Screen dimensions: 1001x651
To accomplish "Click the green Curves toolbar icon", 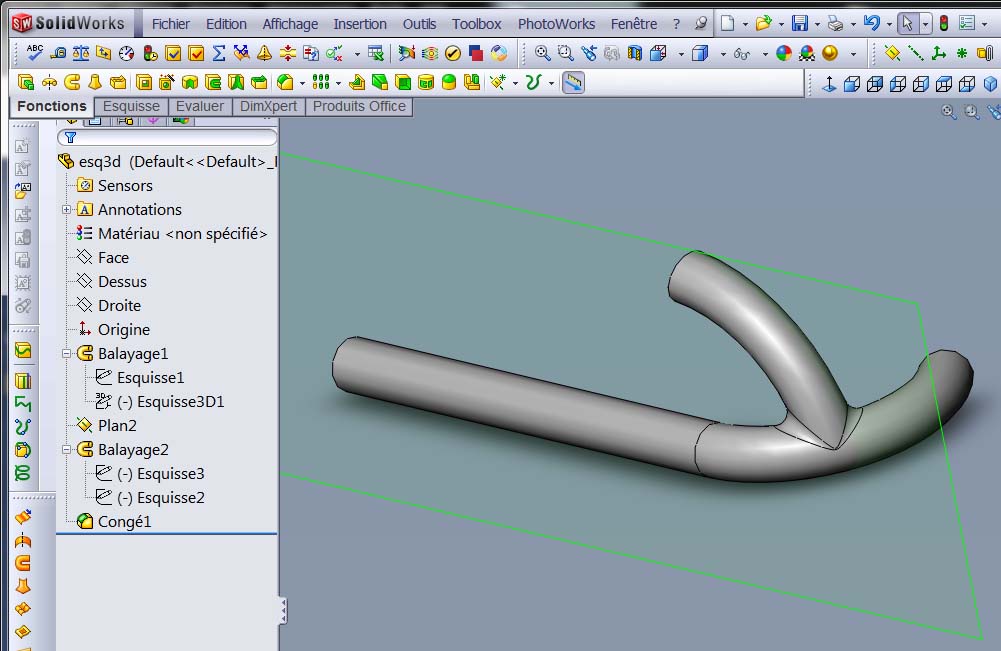I will 533,82.
